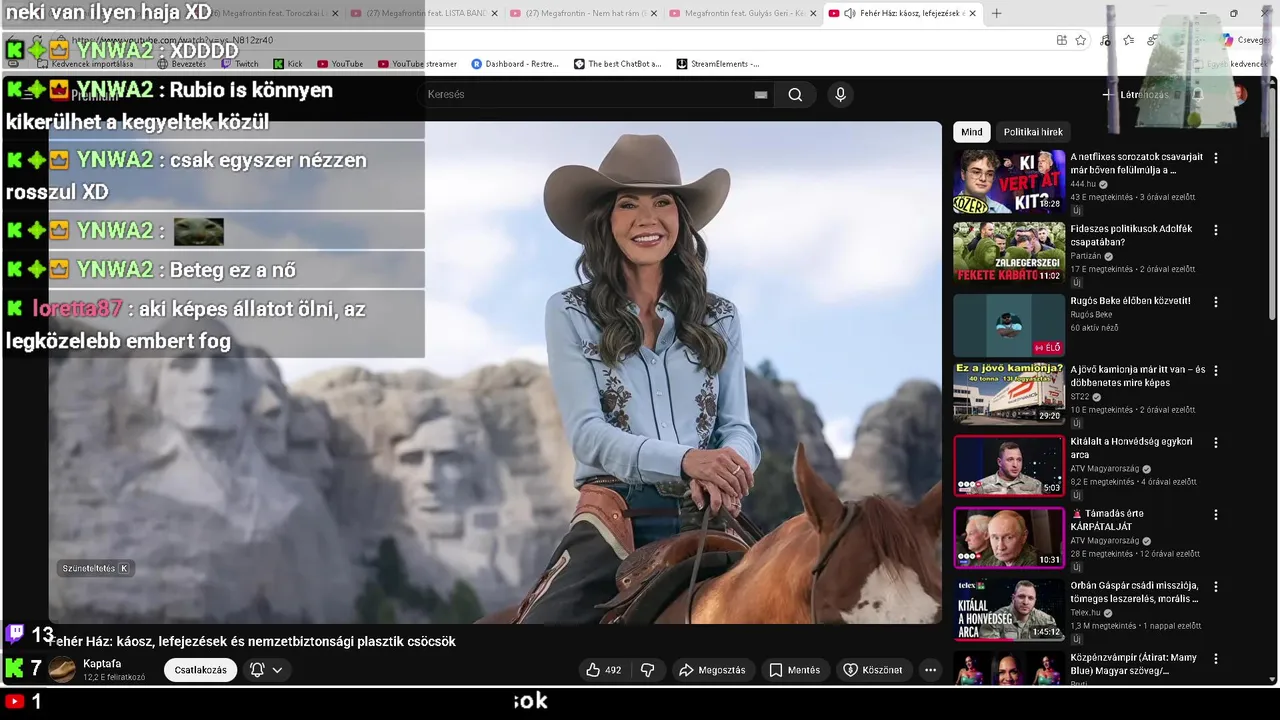Open browser split-view icon in address bar
The image size is (1280, 720).
(x=1061, y=40)
